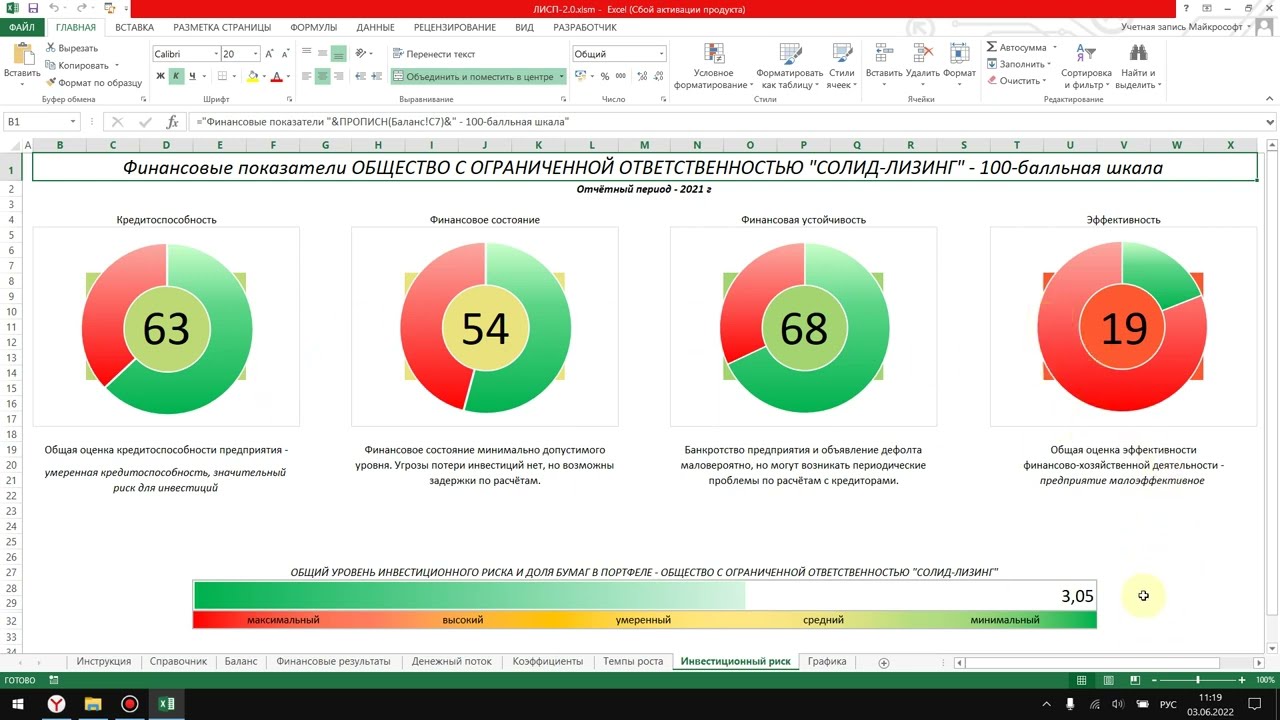Open the font name dropdown Calibri
Screen dimensions: 1280x720
(x=215, y=54)
